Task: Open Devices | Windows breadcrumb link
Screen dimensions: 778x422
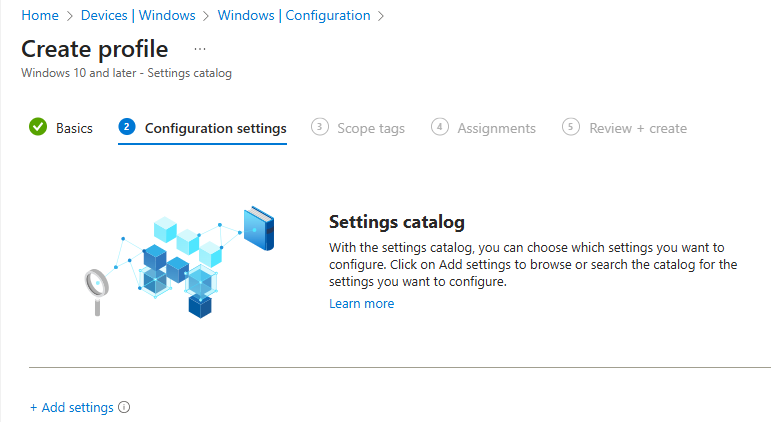Action: pyautogui.click(x=137, y=16)
